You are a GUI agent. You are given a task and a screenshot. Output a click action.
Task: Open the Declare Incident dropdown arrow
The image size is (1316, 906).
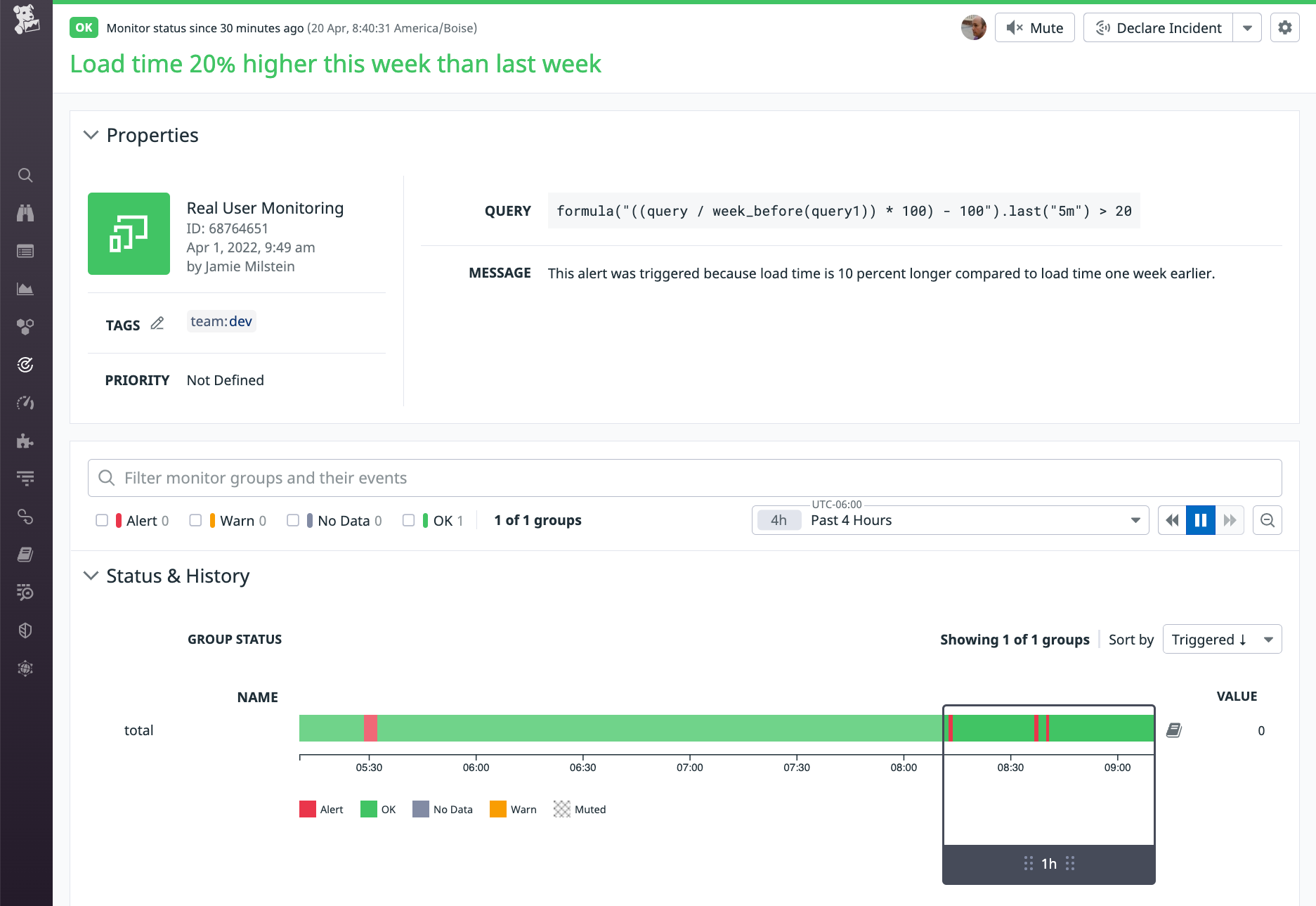tap(1248, 27)
